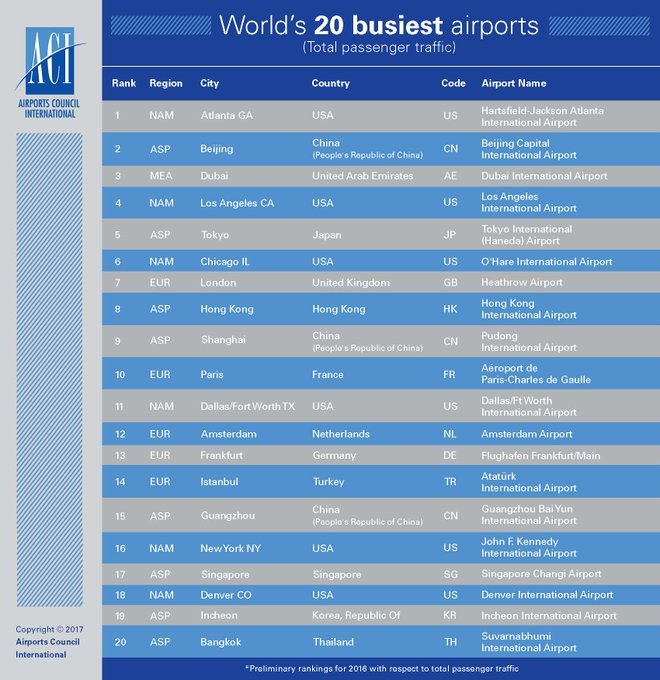Select 'Tokyo International (Haneda) Airport'
Screen dimensions: 660x680
click(526, 235)
